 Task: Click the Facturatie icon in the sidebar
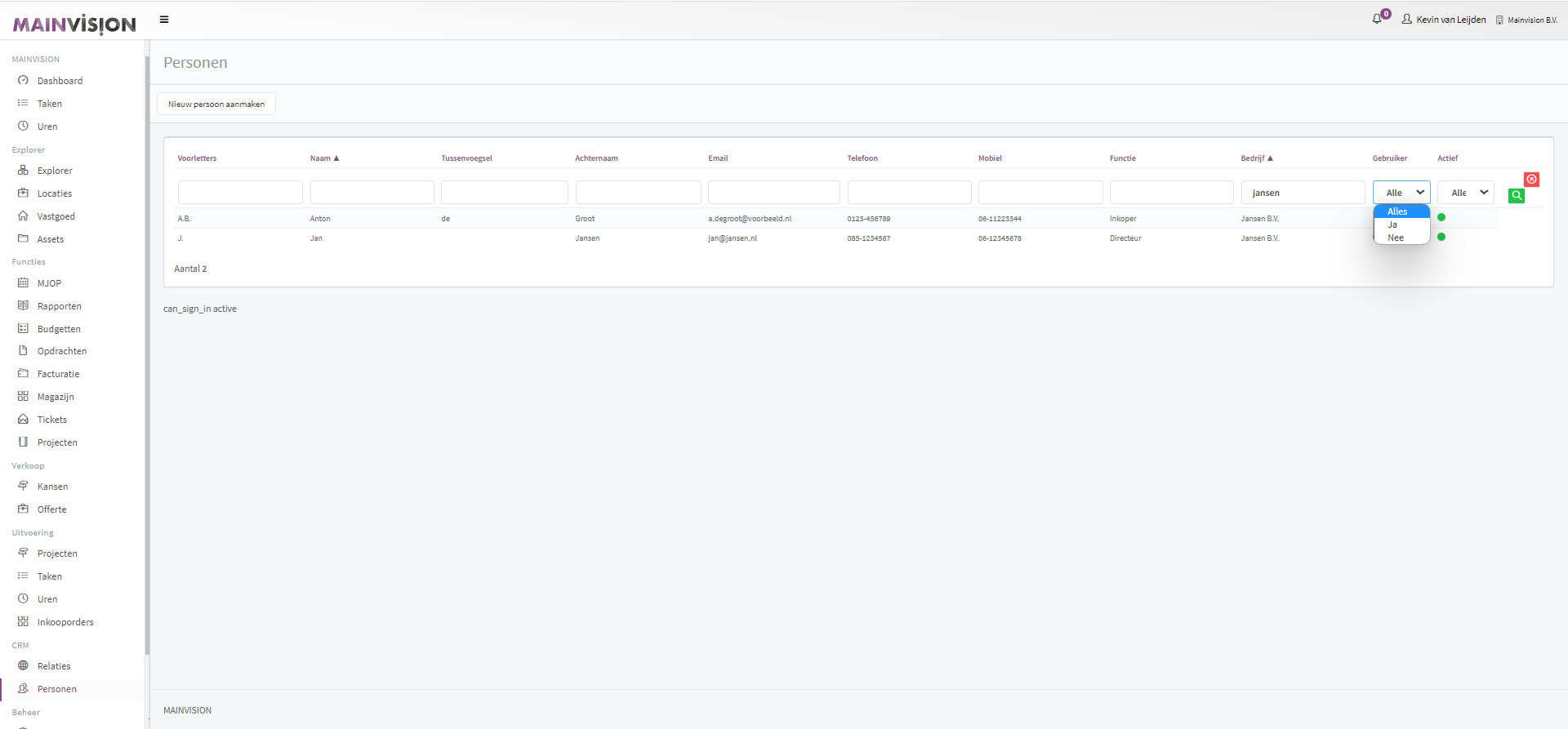pyautogui.click(x=23, y=374)
